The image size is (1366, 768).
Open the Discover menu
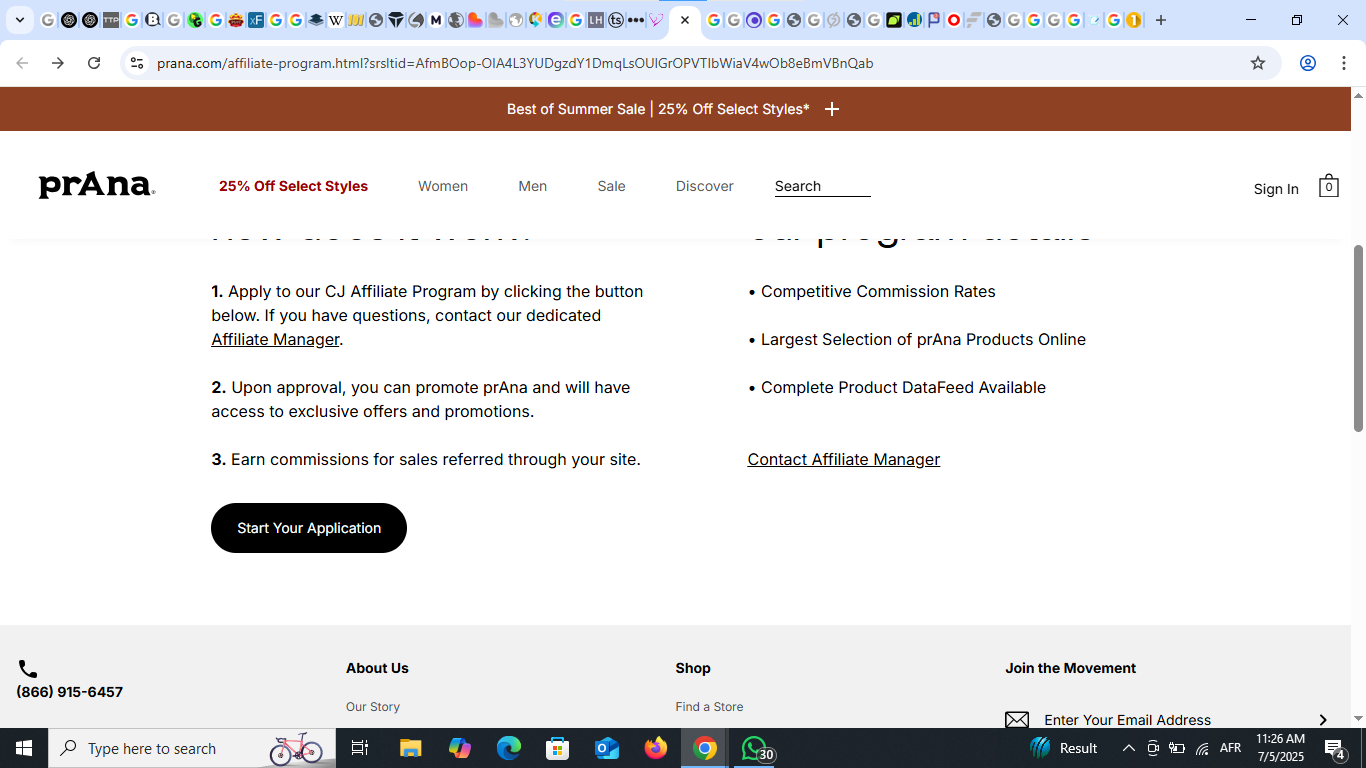click(705, 186)
